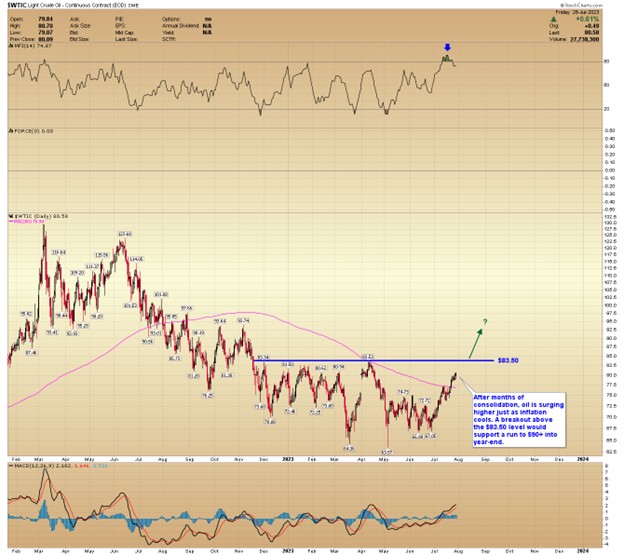Click the Volume value 27,738,300
Screen dimensions: 624x555
585,39
